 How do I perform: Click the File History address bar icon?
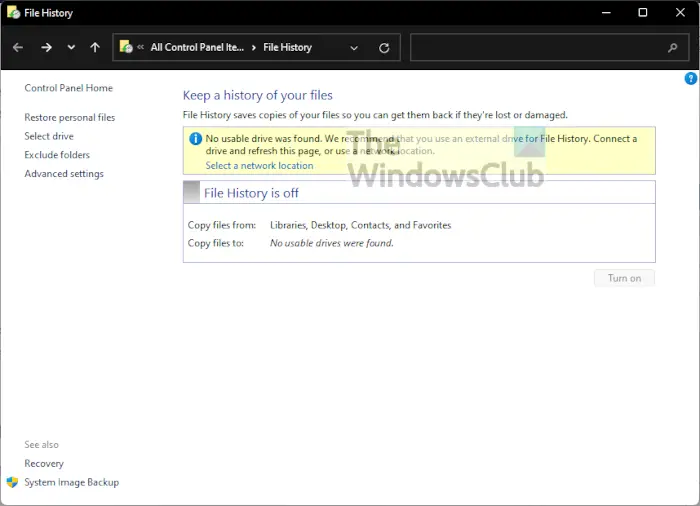tap(126, 46)
